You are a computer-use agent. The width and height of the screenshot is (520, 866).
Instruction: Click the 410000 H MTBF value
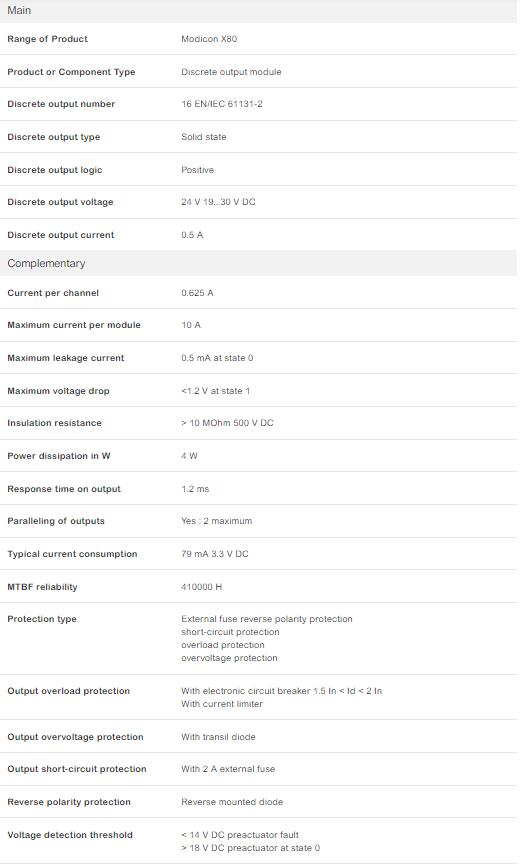201,587
